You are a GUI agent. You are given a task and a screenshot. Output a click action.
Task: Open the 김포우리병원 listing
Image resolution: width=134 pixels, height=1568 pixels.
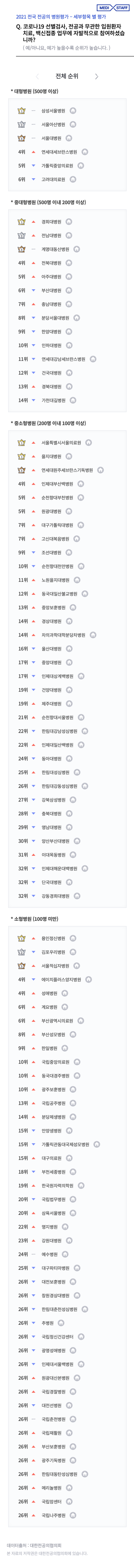click(x=53, y=952)
